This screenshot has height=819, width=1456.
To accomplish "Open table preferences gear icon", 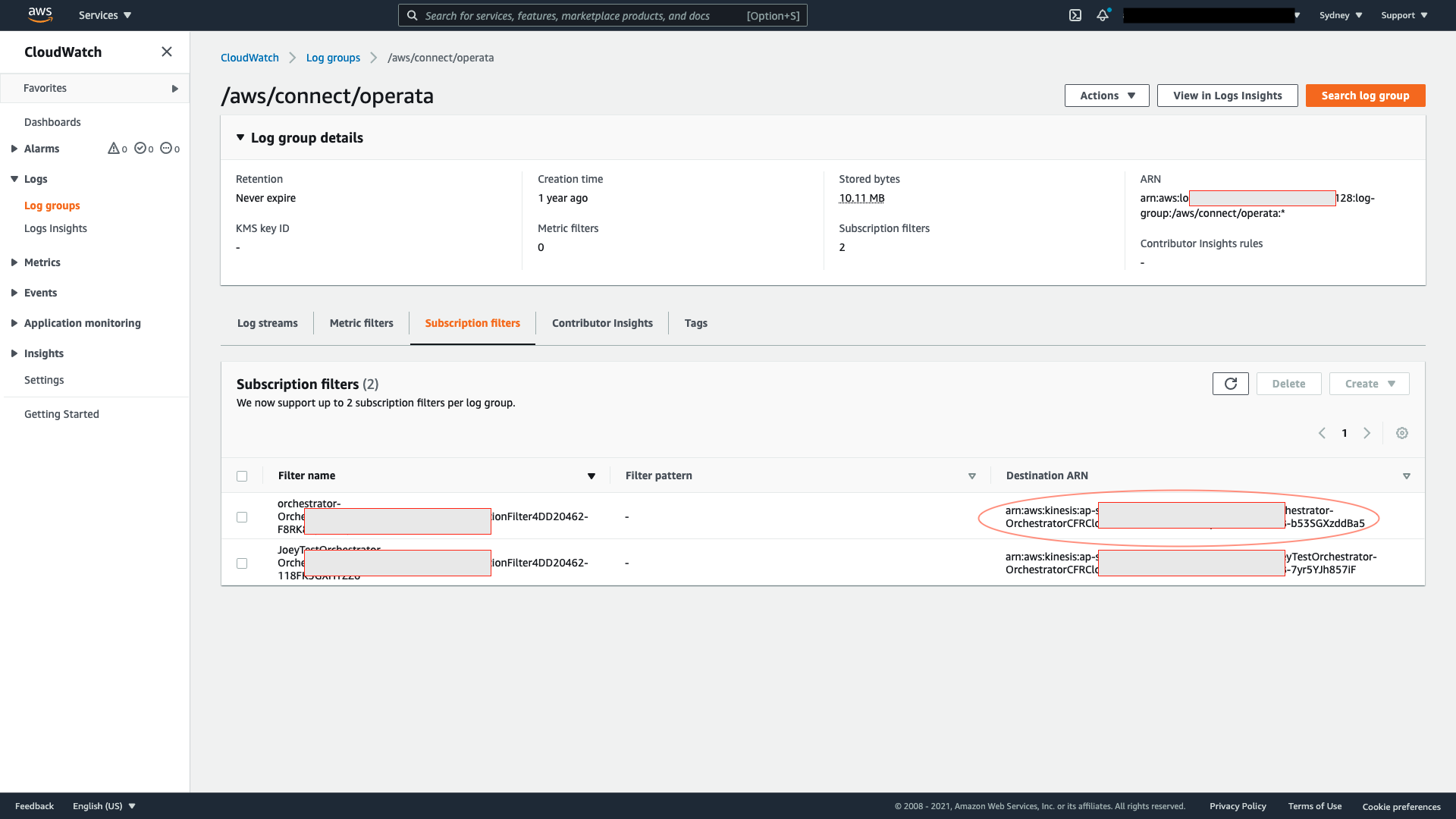I will point(1402,433).
